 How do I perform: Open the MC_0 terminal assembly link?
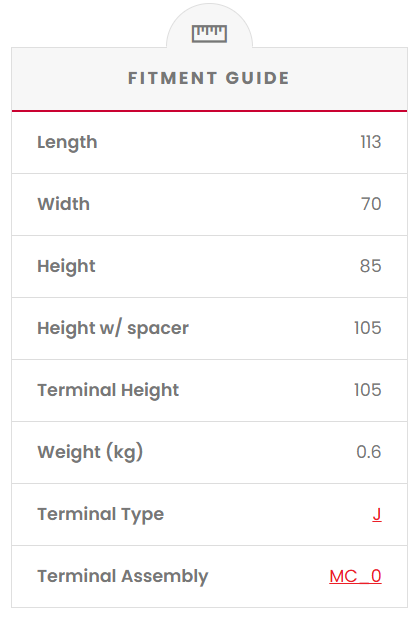[x=355, y=576]
